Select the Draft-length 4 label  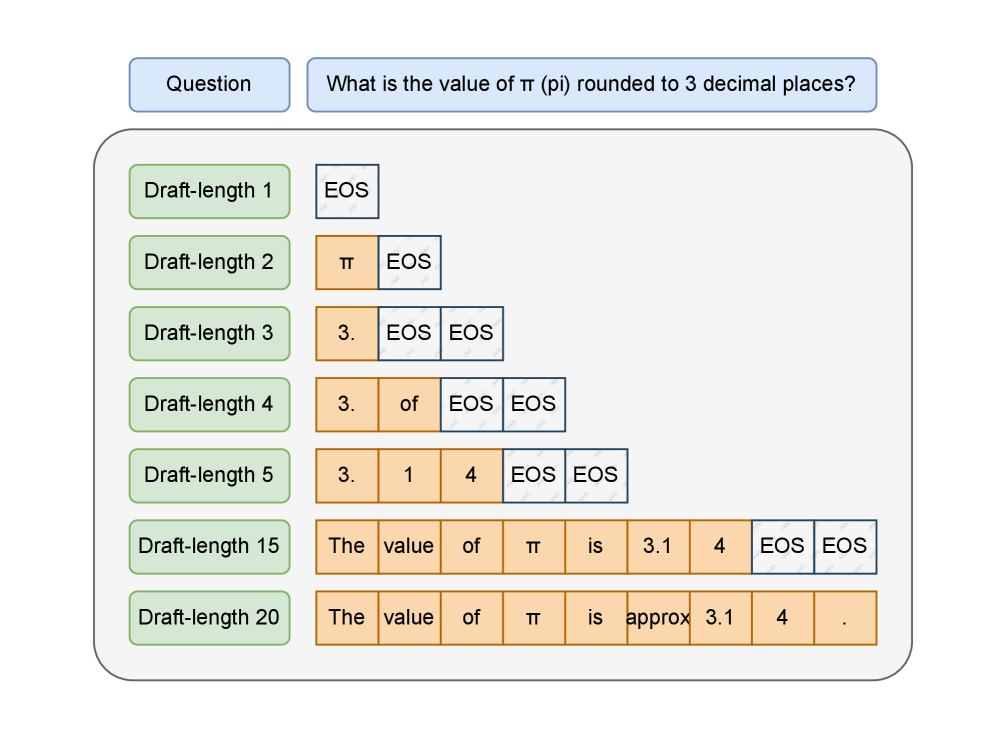[209, 404]
